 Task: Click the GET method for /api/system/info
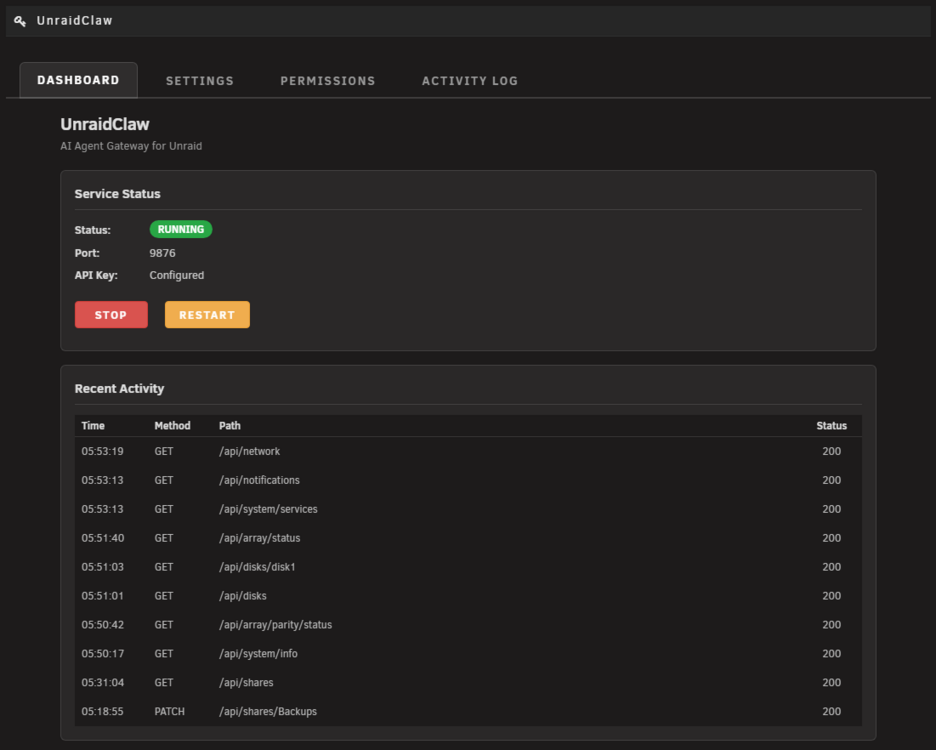point(164,654)
